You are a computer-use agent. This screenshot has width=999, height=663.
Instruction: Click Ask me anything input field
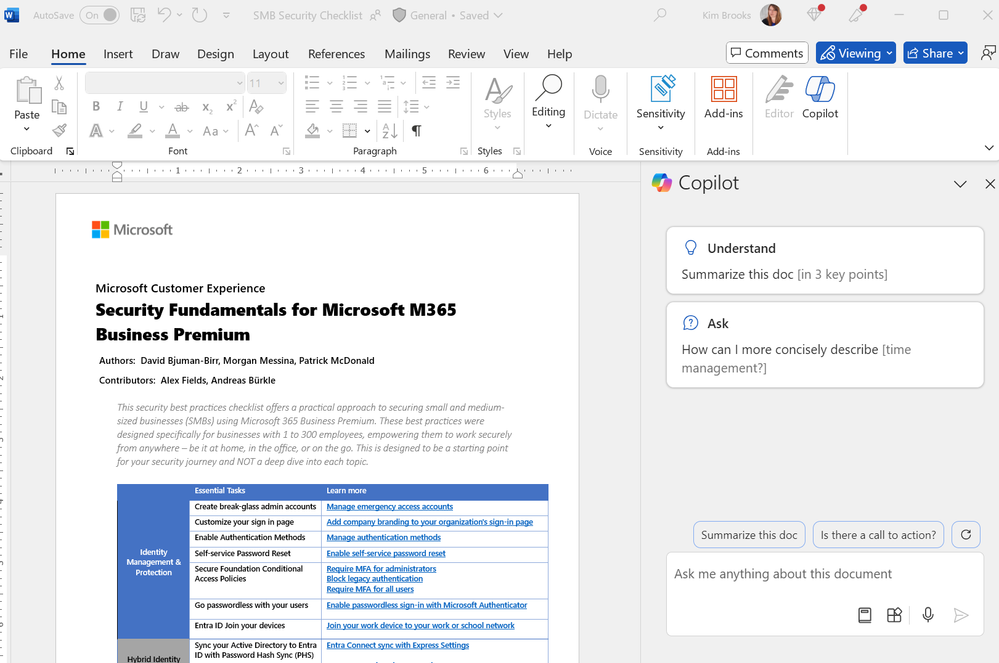(x=825, y=574)
